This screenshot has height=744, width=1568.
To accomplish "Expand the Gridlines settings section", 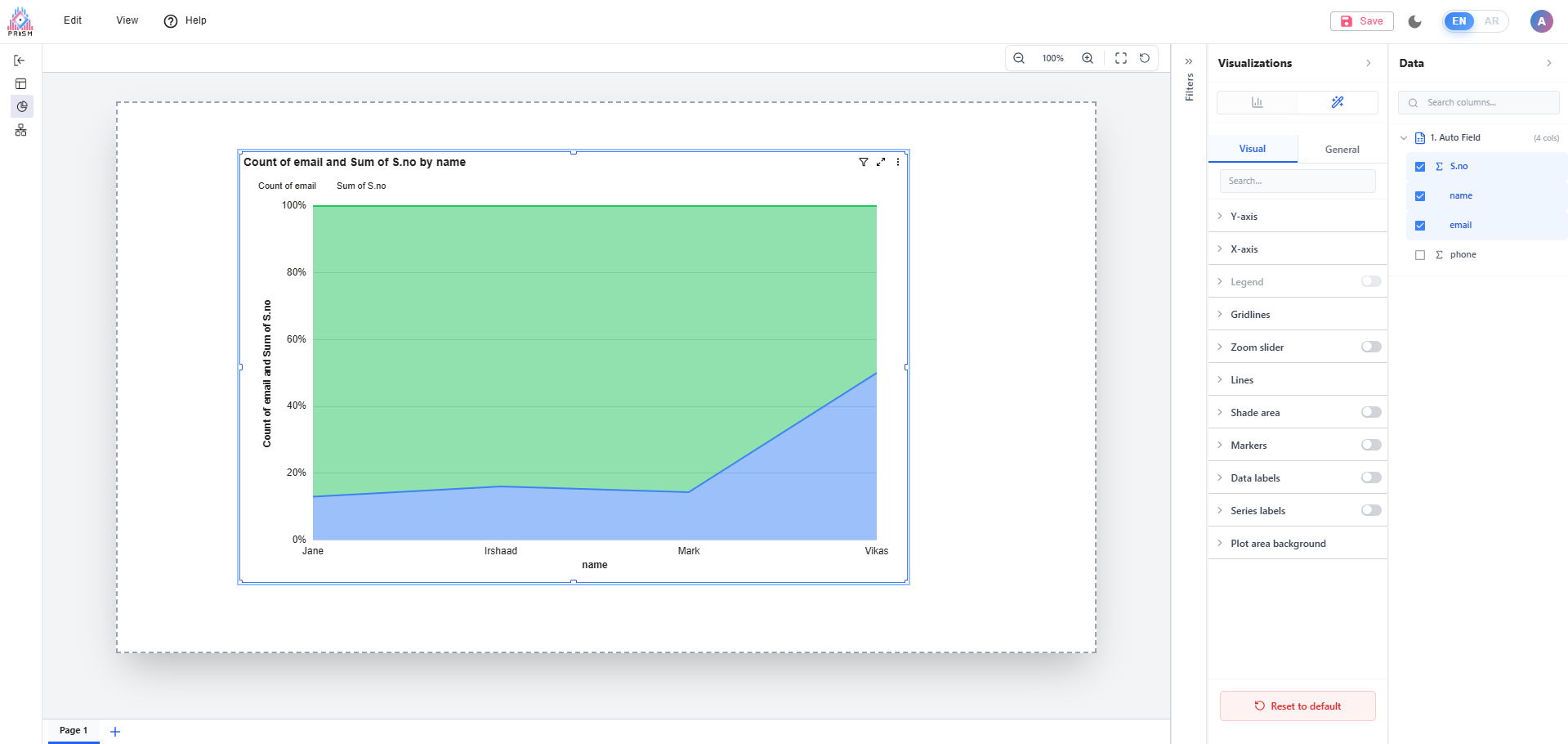I will point(1250,315).
